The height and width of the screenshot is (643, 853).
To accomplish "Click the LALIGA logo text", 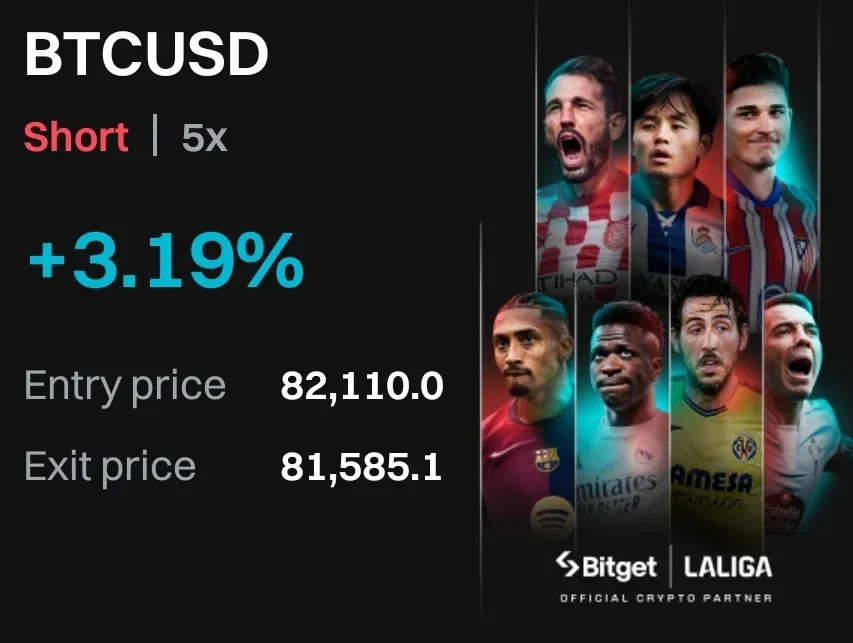I will [x=728, y=567].
